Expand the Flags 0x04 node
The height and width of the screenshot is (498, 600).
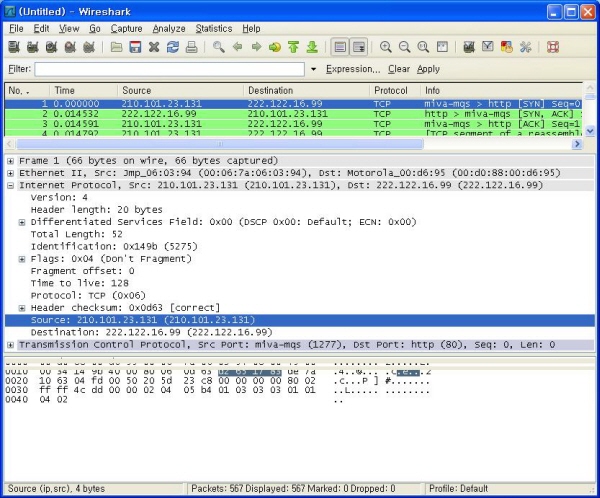pyautogui.click(x=22, y=259)
